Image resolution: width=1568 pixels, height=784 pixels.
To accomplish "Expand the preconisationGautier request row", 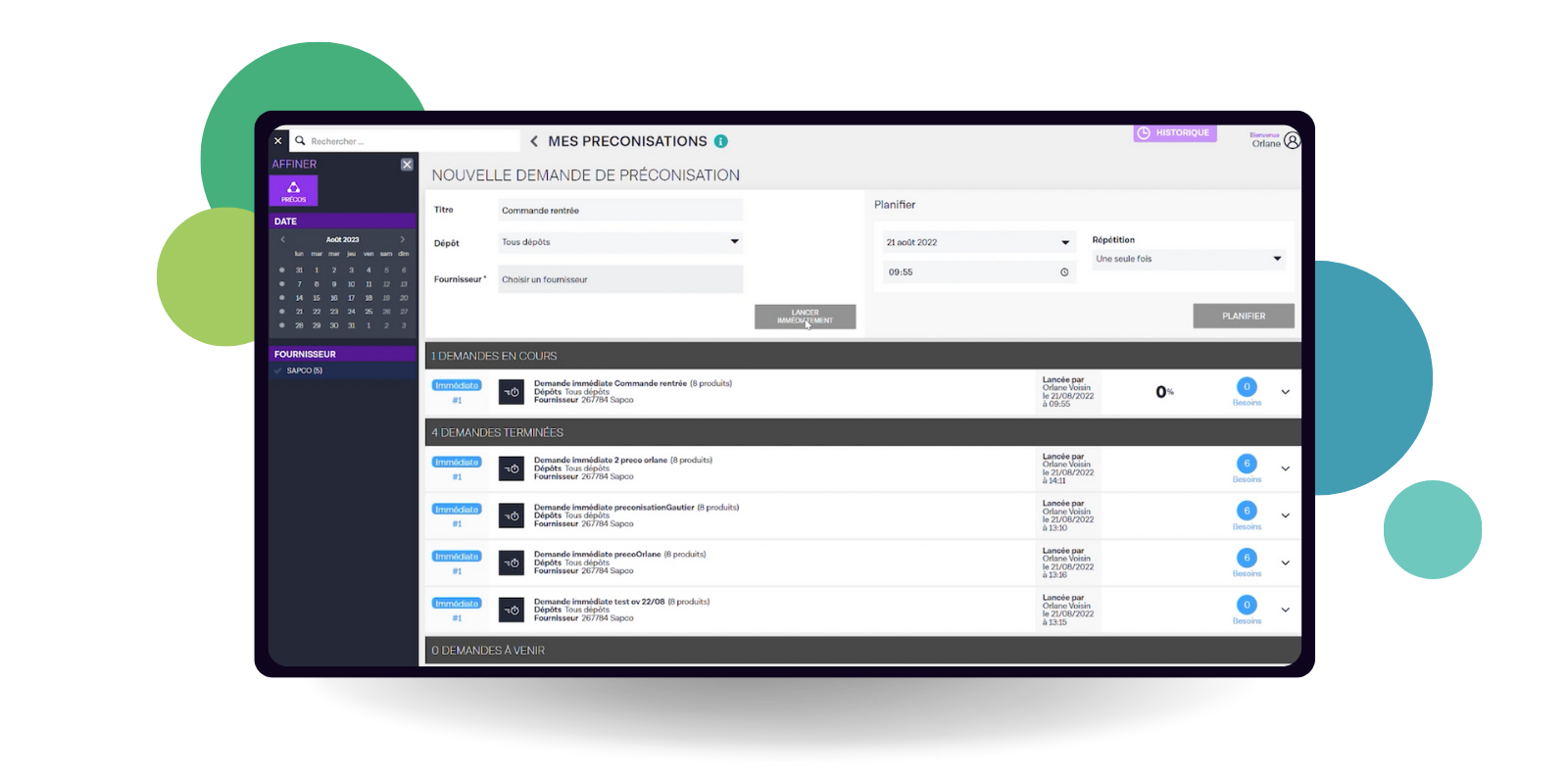I will coord(1285,515).
